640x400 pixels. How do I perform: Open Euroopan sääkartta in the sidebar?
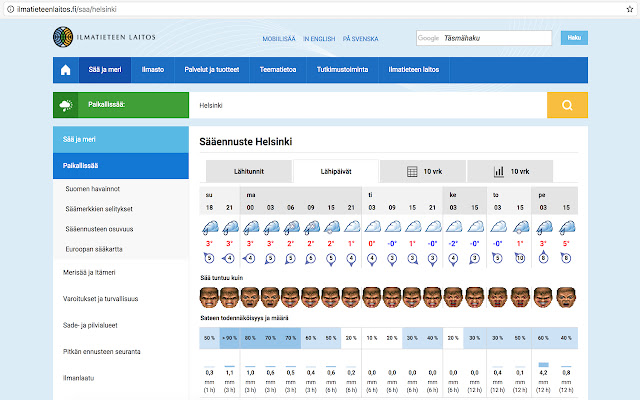[x=94, y=249]
